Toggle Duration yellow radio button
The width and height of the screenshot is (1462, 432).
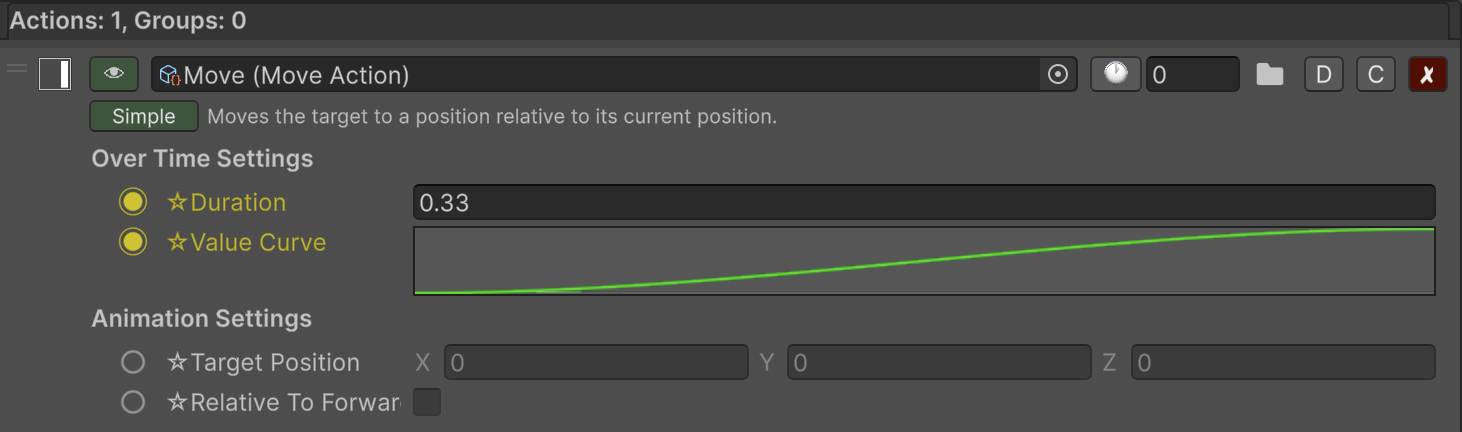[133, 202]
